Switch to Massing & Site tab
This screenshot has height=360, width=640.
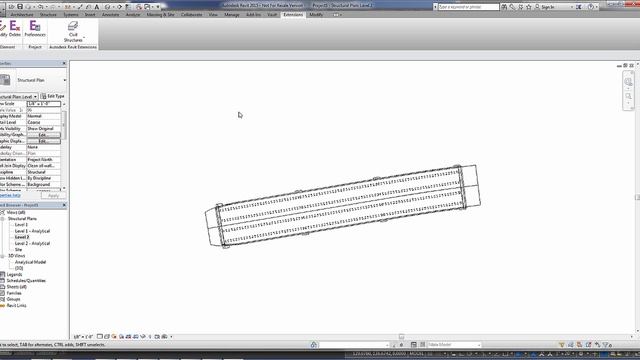[160, 15]
